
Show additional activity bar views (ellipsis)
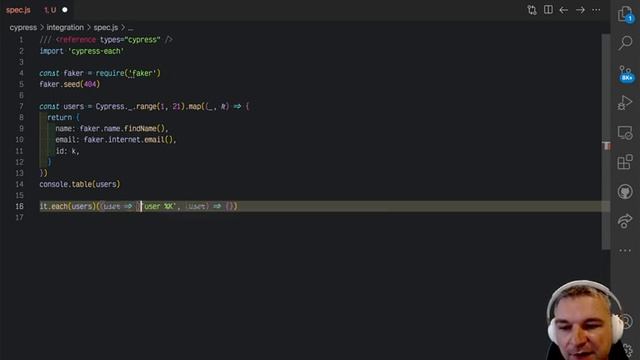click(625, 250)
